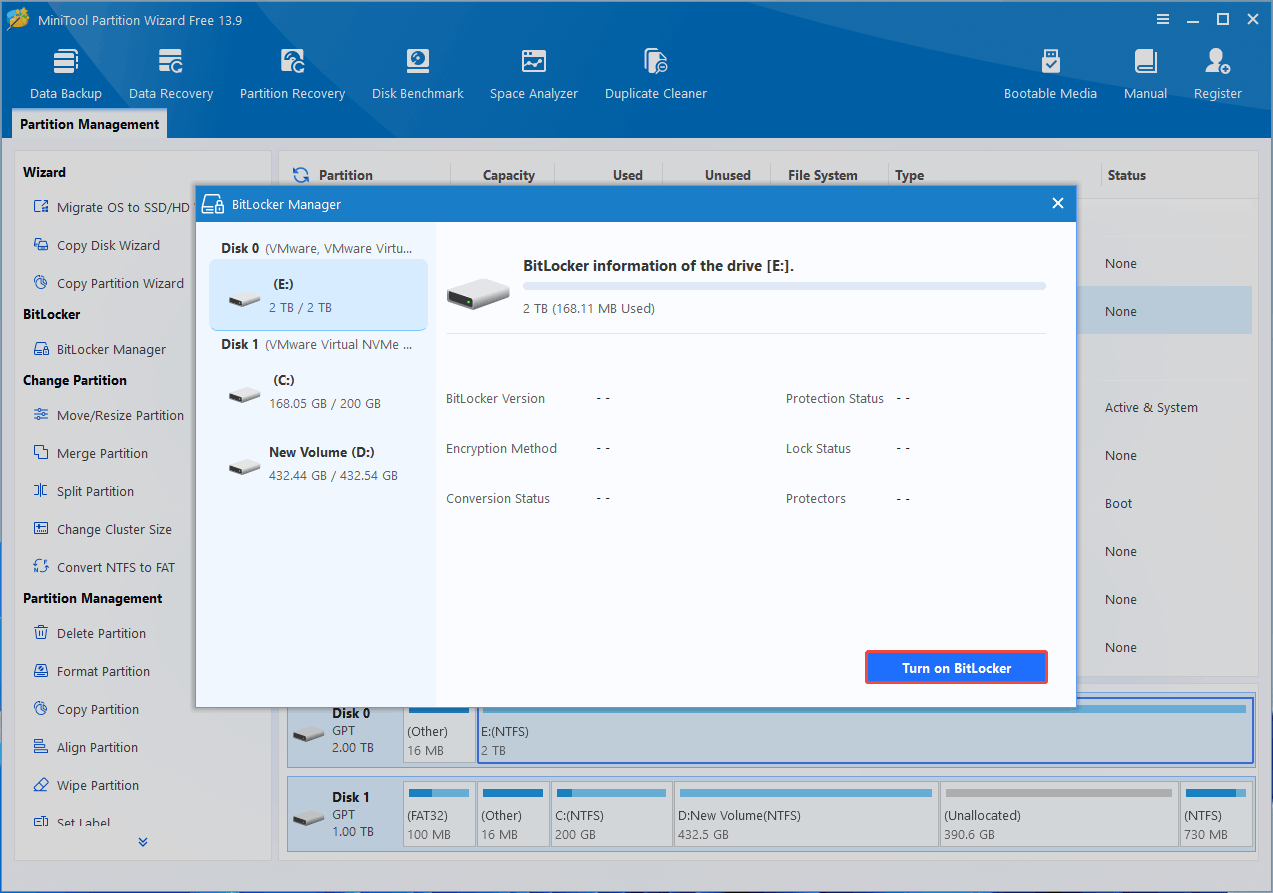1273x893 pixels.
Task: Open the Manual
Action: click(x=1145, y=74)
